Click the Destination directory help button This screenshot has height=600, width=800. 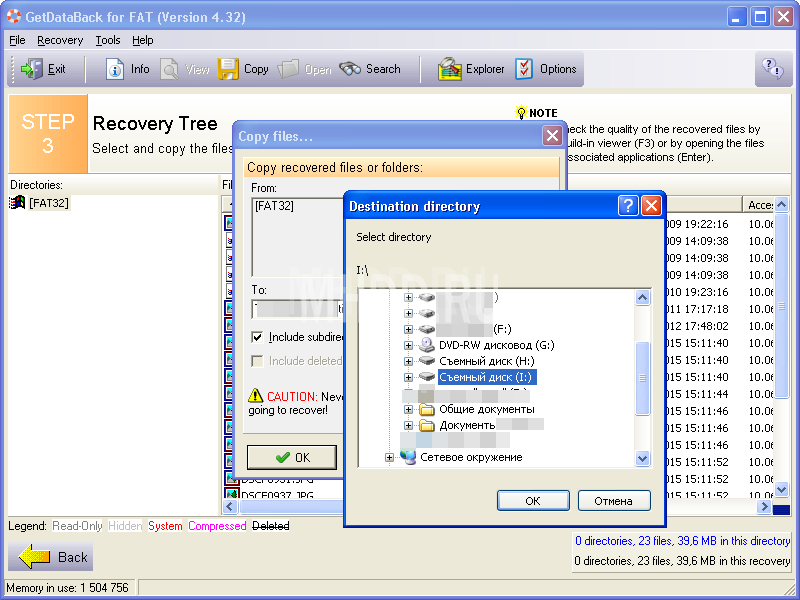click(x=628, y=206)
